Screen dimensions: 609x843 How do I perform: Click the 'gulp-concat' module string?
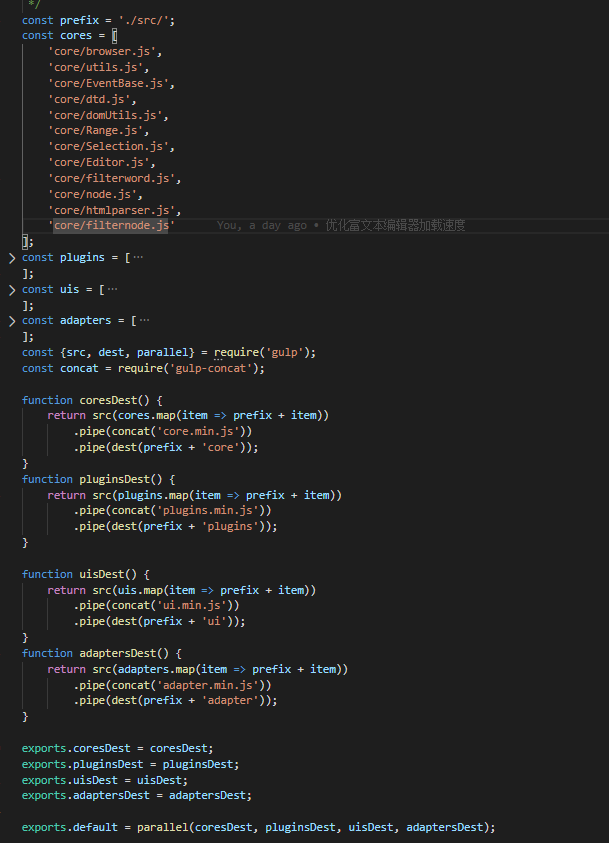click(211, 369)
